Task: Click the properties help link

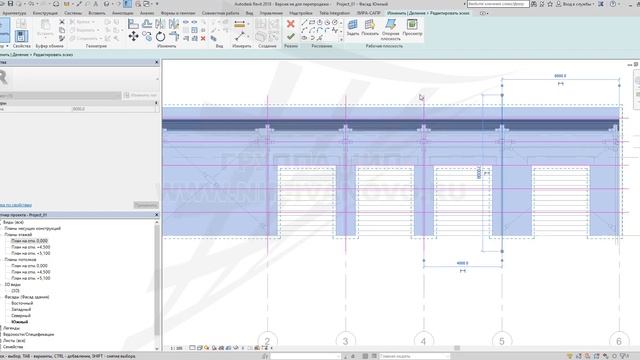Action: pyautogui.click(x=16, y=205)
